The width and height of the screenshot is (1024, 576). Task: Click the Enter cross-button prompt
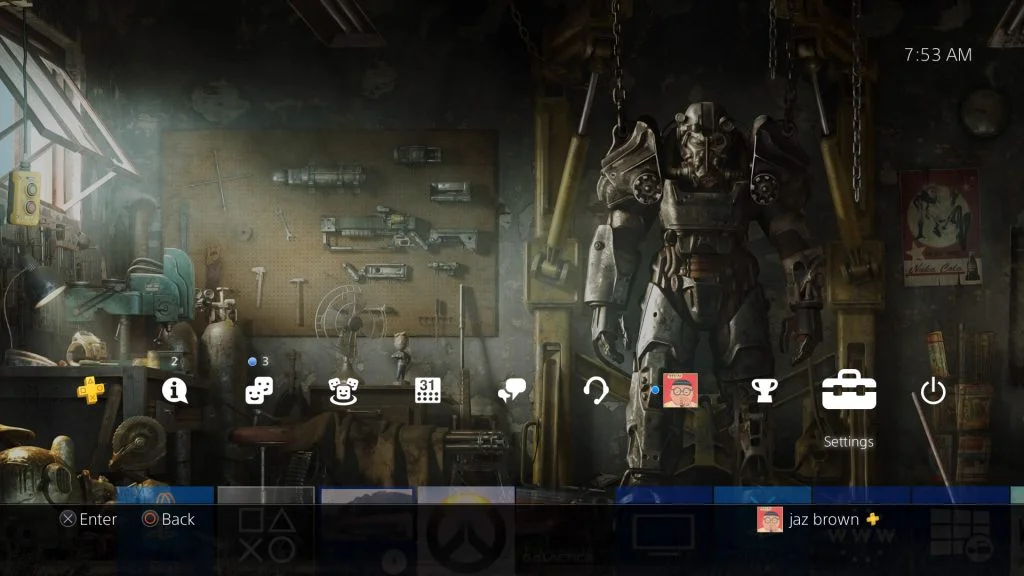88,519
